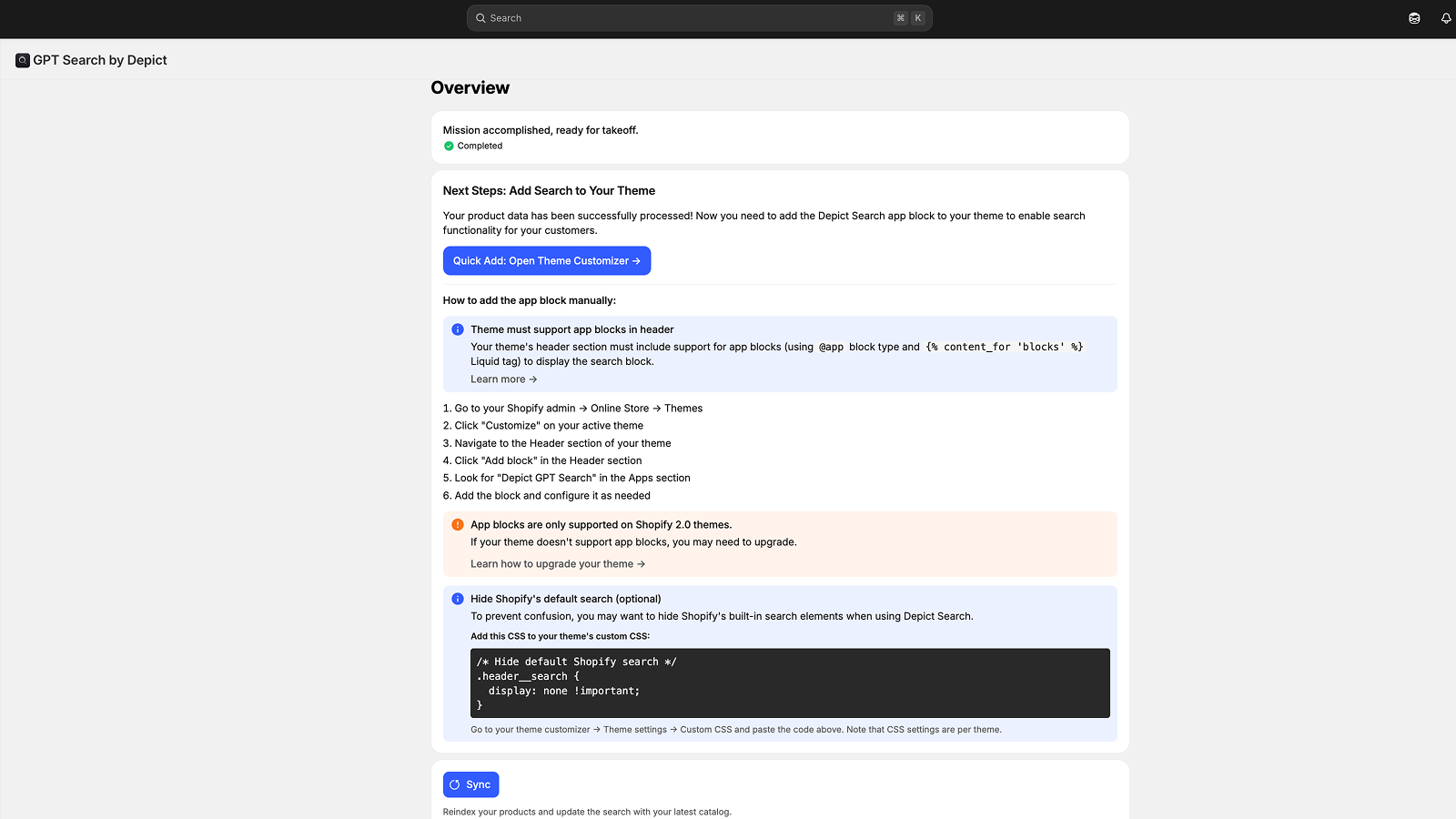
Task: Open 'Learn how to upgrade your theme' link
Action: click(x=558, y=563)
